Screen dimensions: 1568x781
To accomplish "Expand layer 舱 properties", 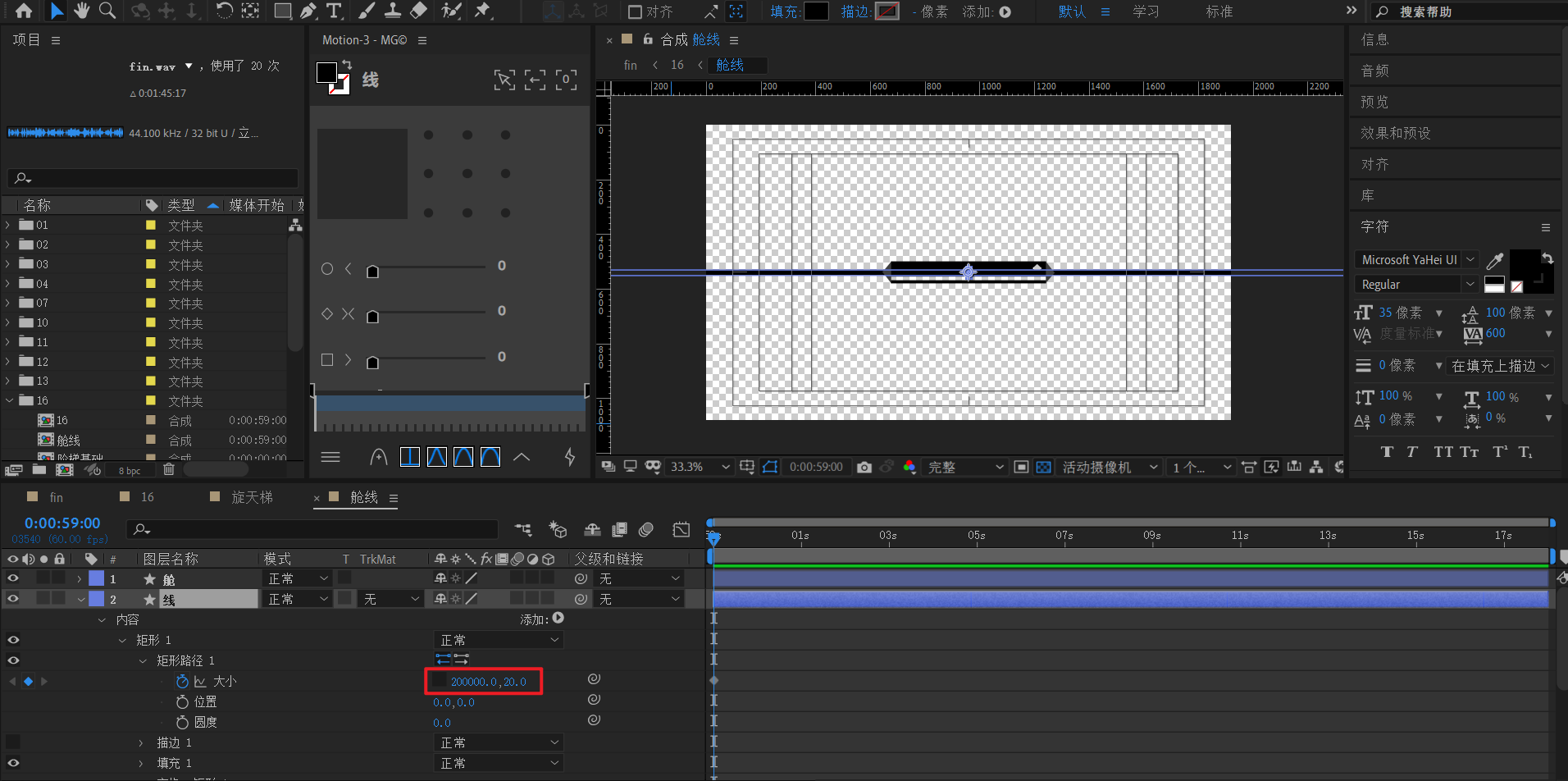I will tap(80, 578).
